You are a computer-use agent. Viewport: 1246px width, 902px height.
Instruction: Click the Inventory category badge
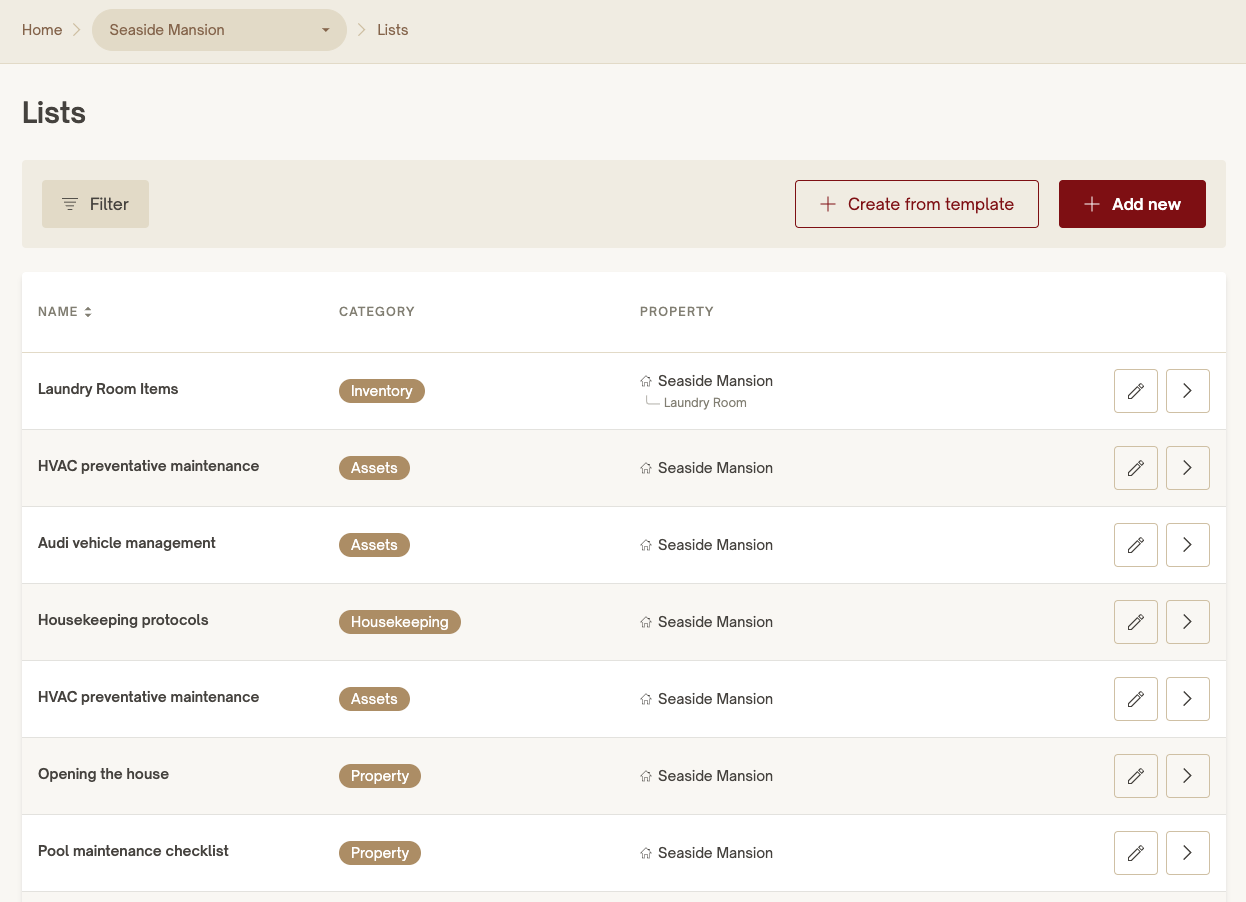tap(381, 391)
